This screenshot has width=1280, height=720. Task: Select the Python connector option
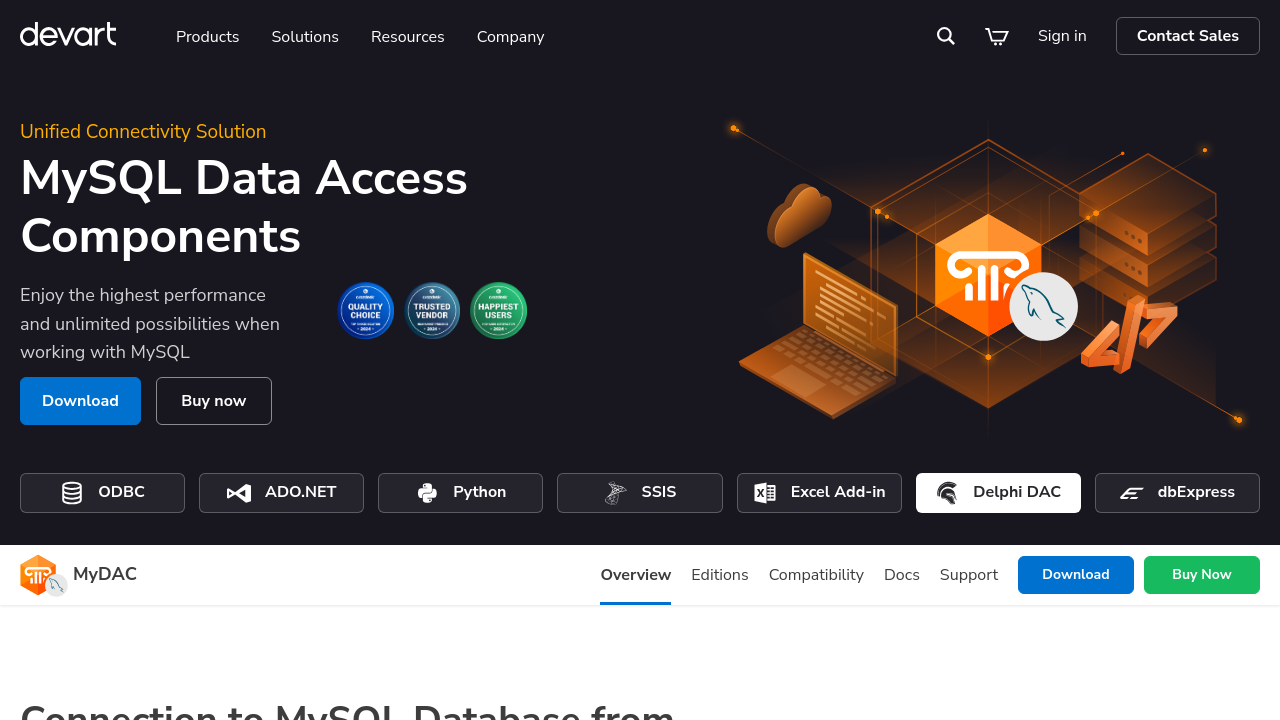click(x=460, y=493)
